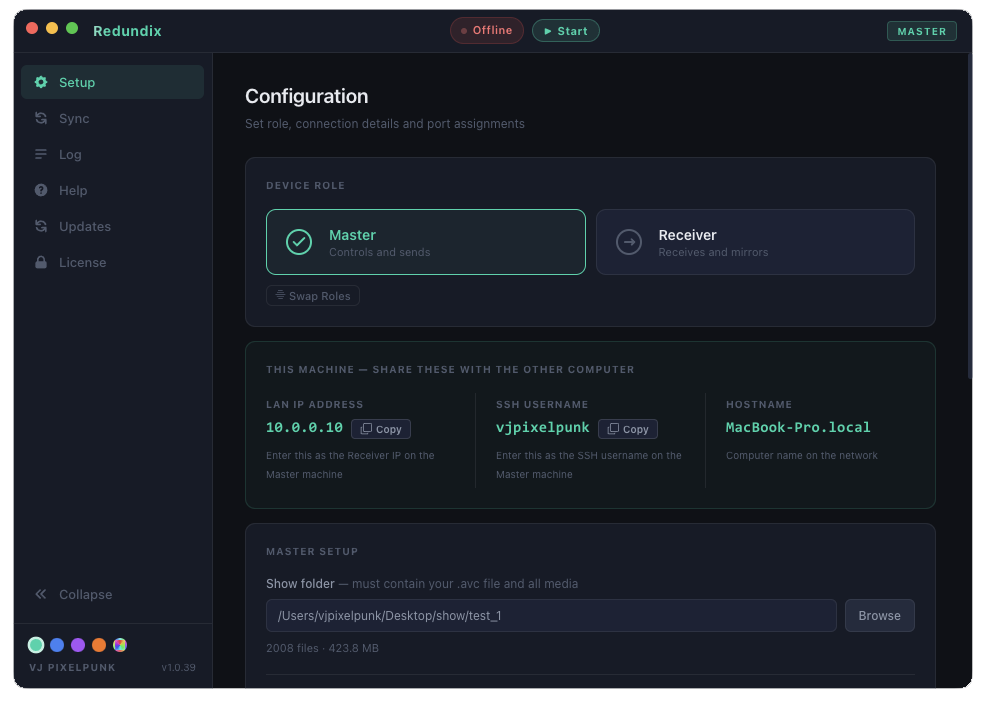This screenshot has width=986, height=704.
Task: Open the Help section in the sidebar
Action: pos(113,190)
